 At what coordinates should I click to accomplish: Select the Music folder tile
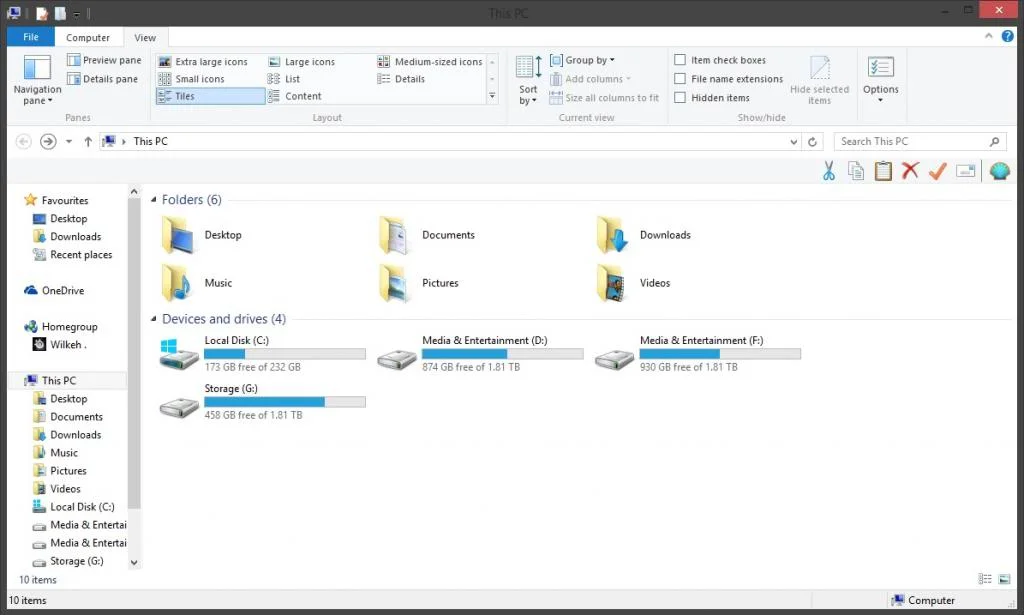click(197, 283)
